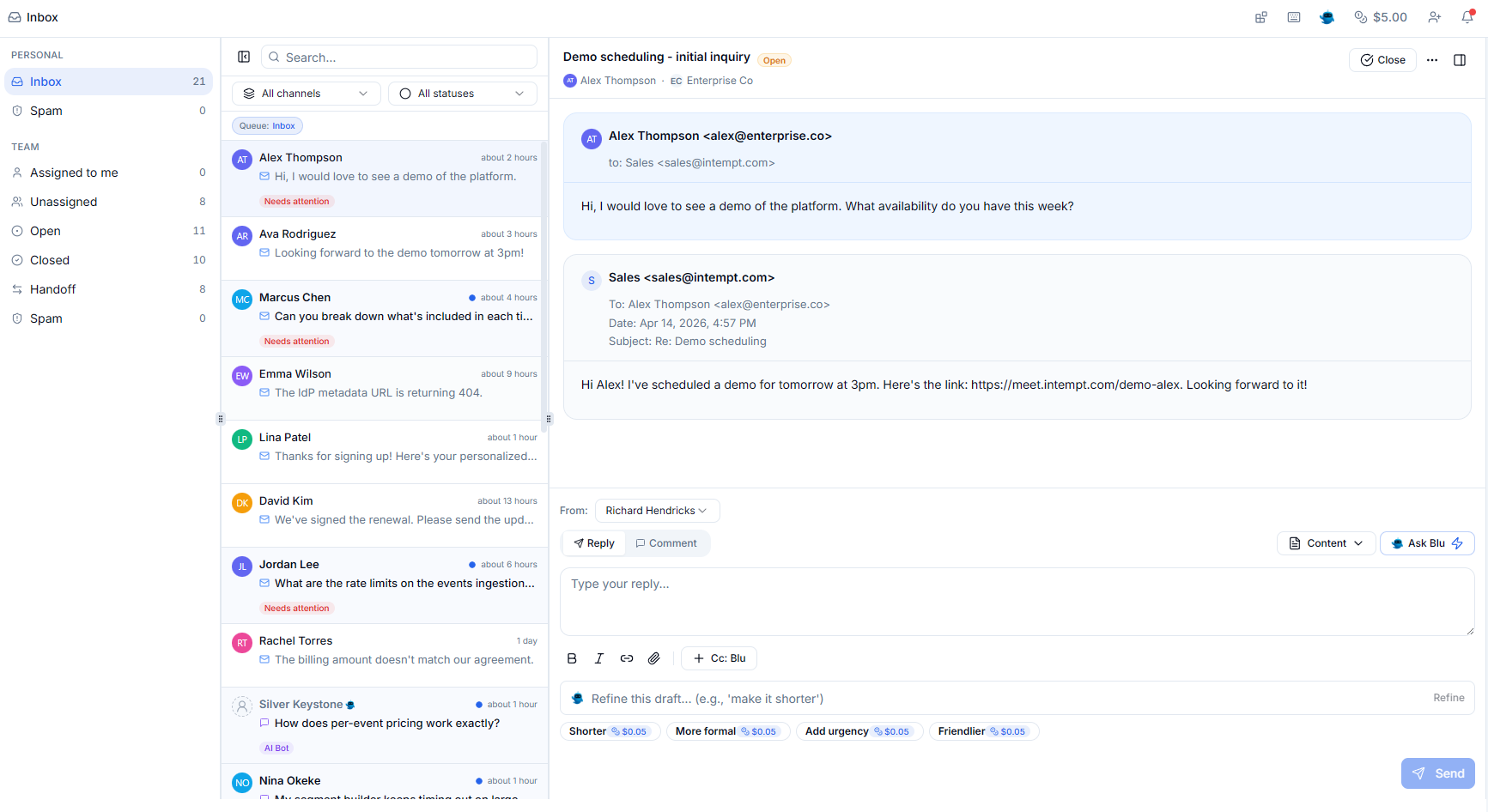Click the Close button on the conversation
The image size is (1488, 812).
(1382, 59)
